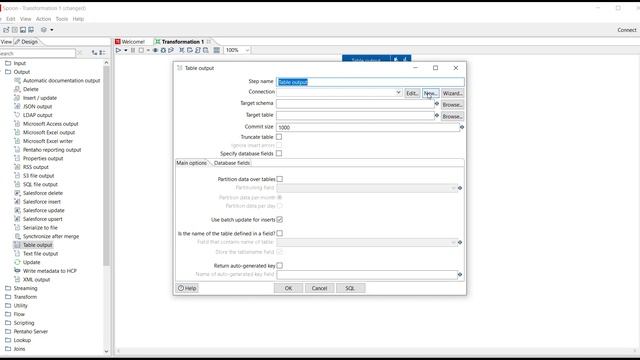Open the Connection dropdown list
Viewport: 640px width, 360px height.
pos(398,93)
